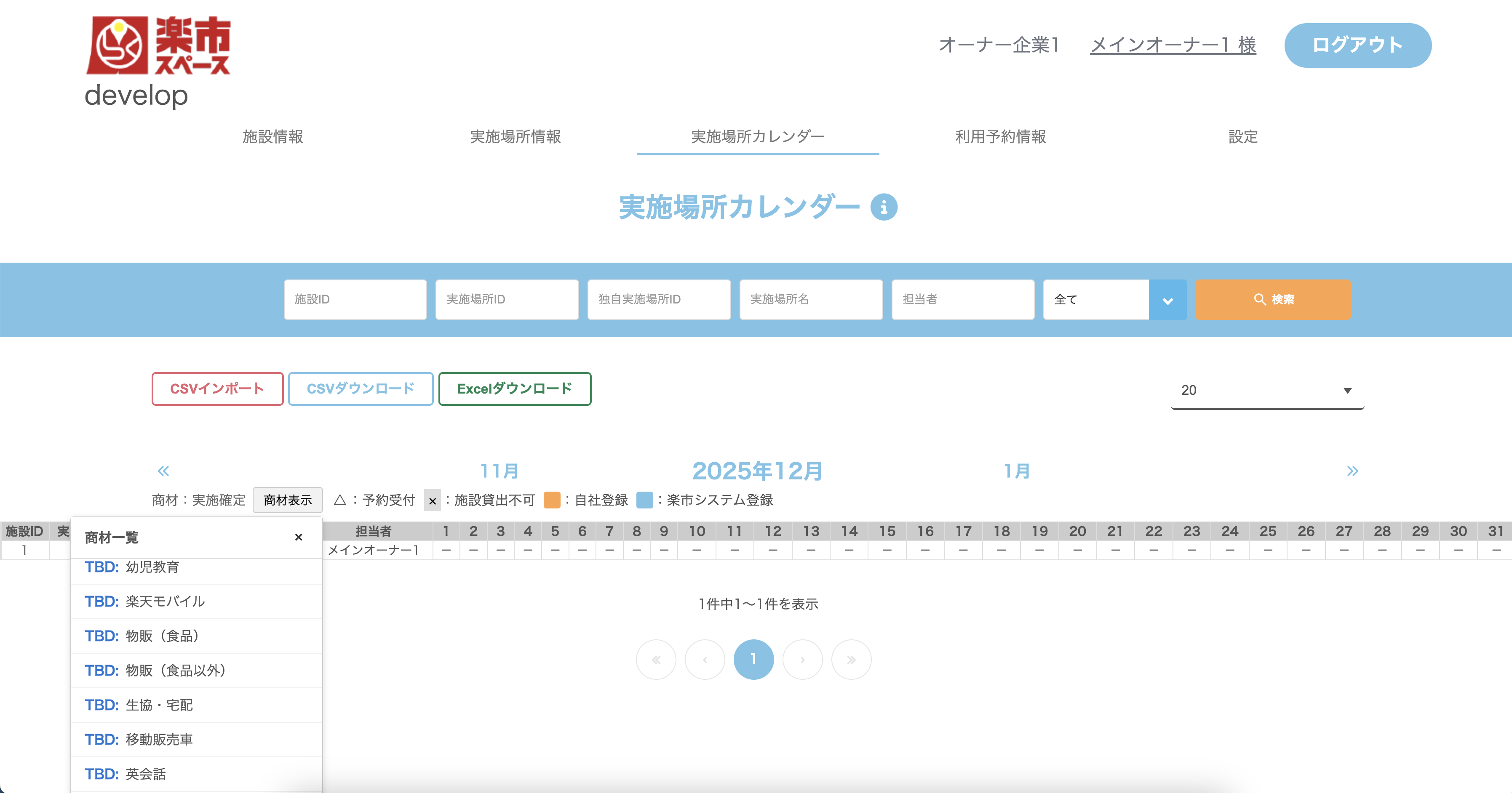
Task: Go to next month with right double-chevron
Action: point(1352,471)
